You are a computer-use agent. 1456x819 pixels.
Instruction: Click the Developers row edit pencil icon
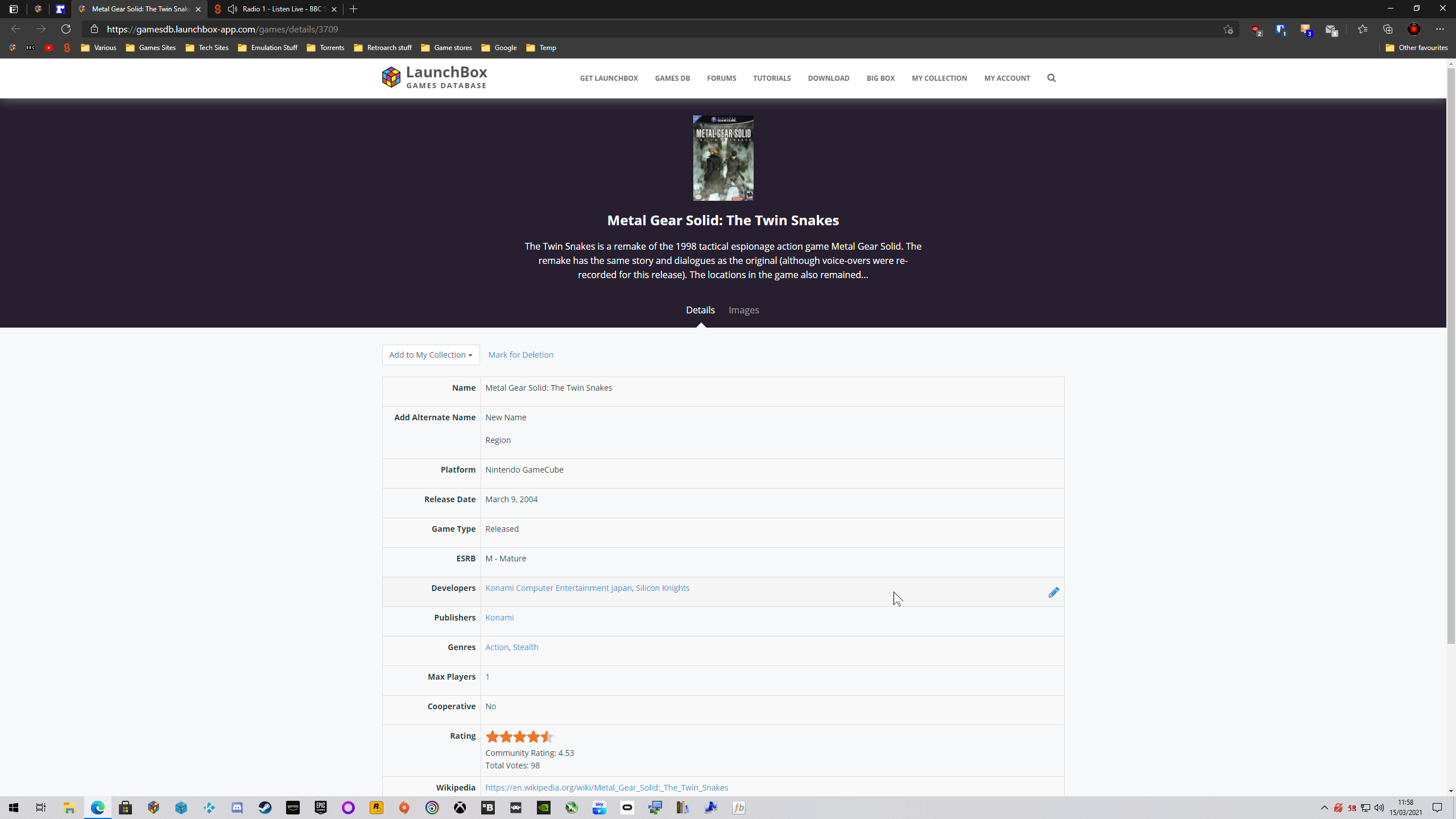(1053, 592)
